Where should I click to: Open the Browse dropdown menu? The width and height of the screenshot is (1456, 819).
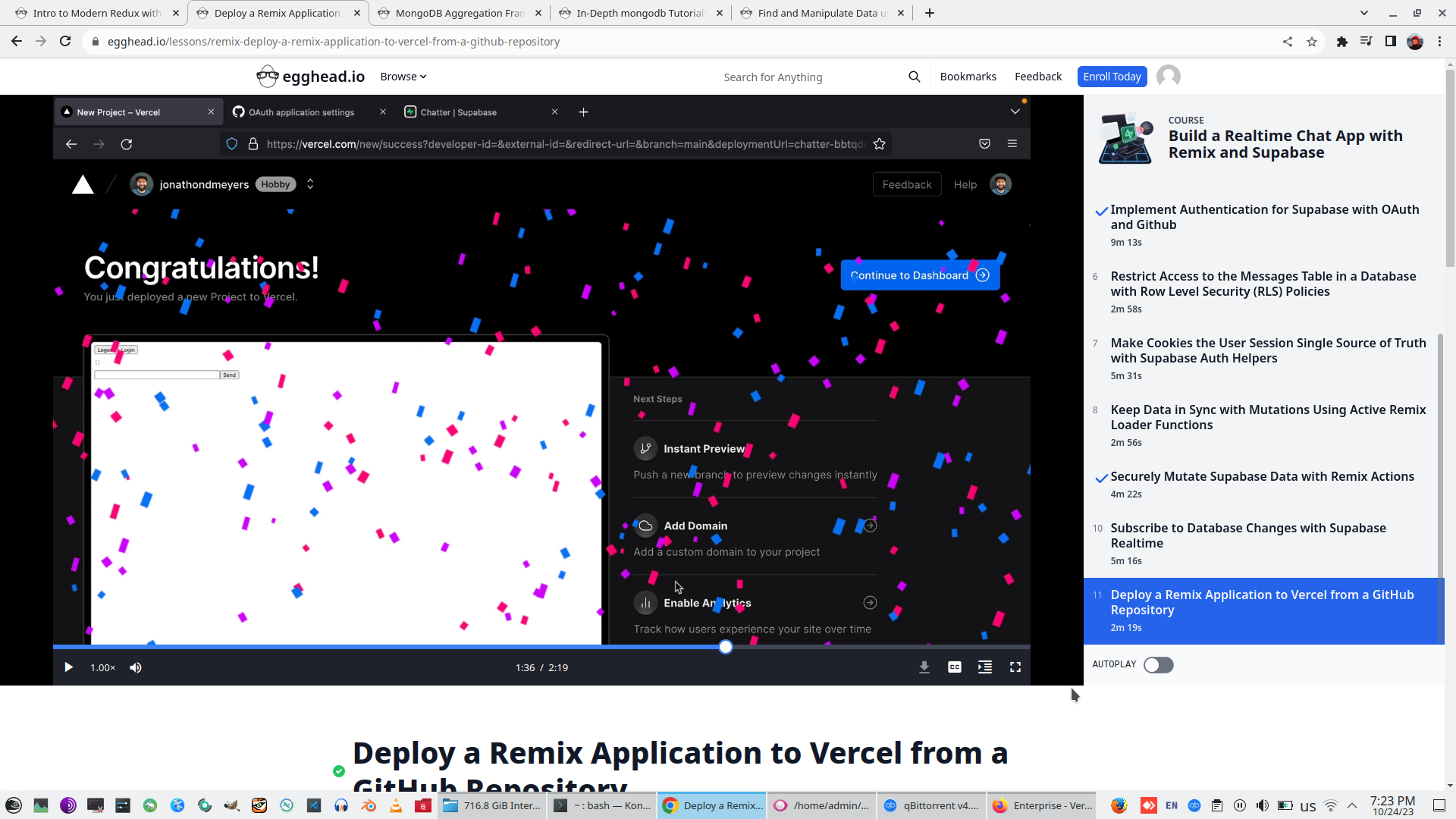point(403,77)
